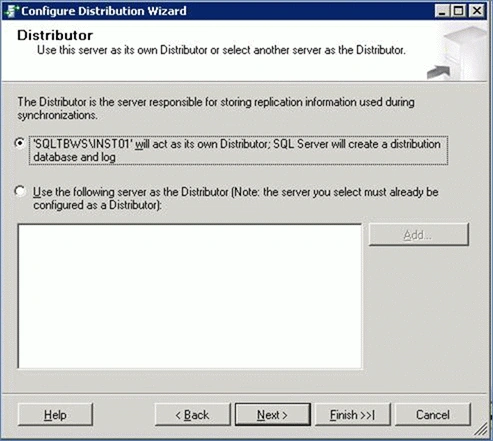Click the 'Configure Distribution Wizard' title text
The width and height of the screenshot is (493, 441).
tap(104, 11)
